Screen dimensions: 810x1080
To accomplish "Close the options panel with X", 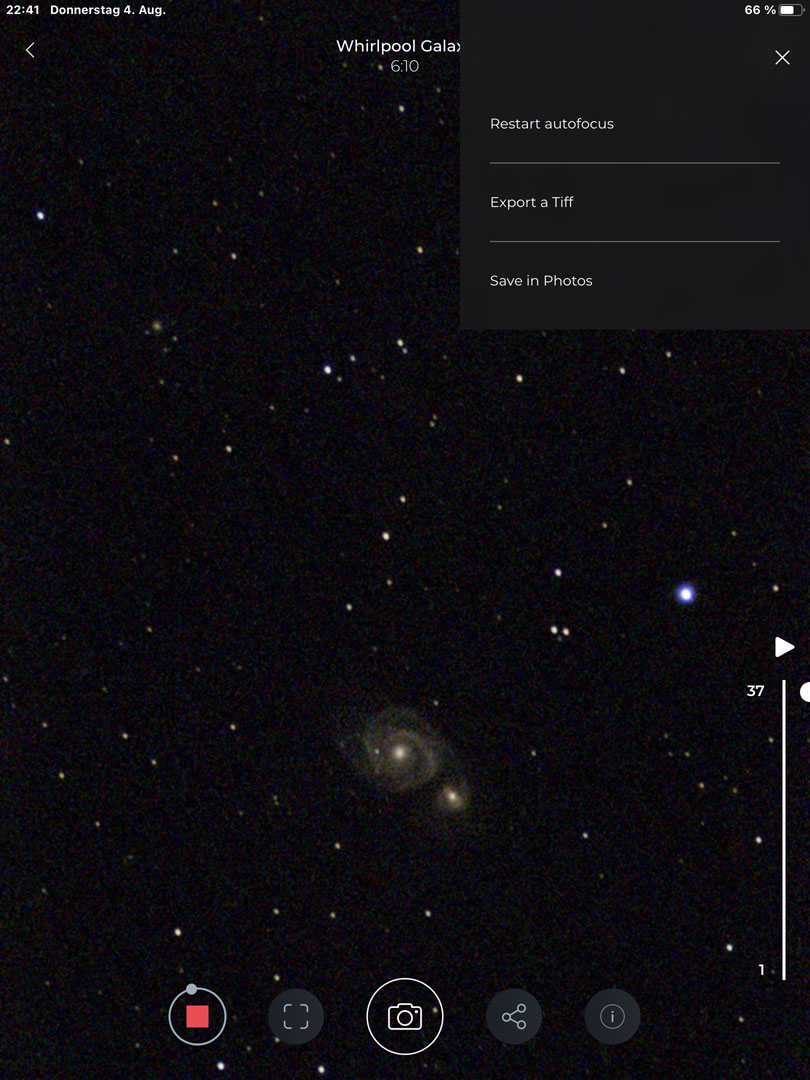I will [x=782, y=57].
